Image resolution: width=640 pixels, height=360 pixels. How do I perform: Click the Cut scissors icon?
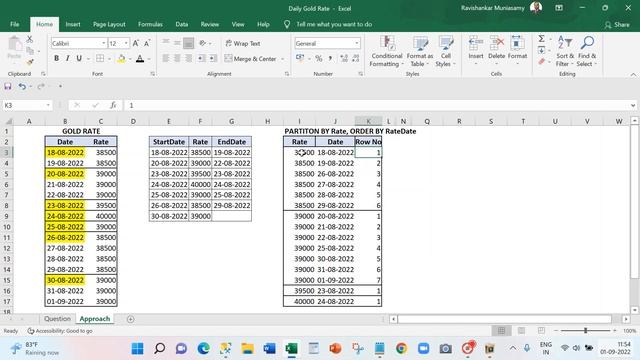point(29,39)
